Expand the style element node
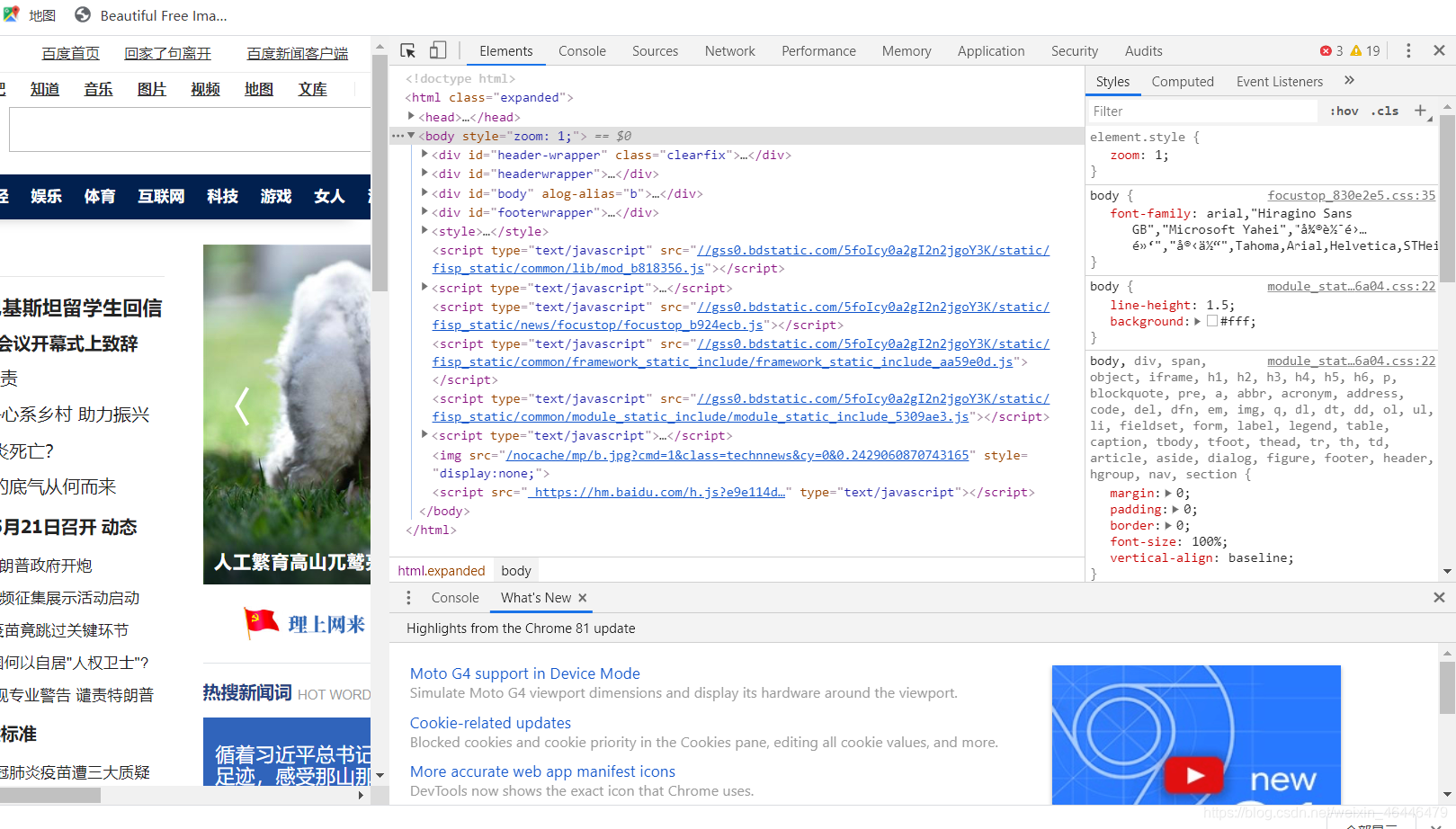The height and width of the screenshot is (829, 1456). [x=424, y=231]
